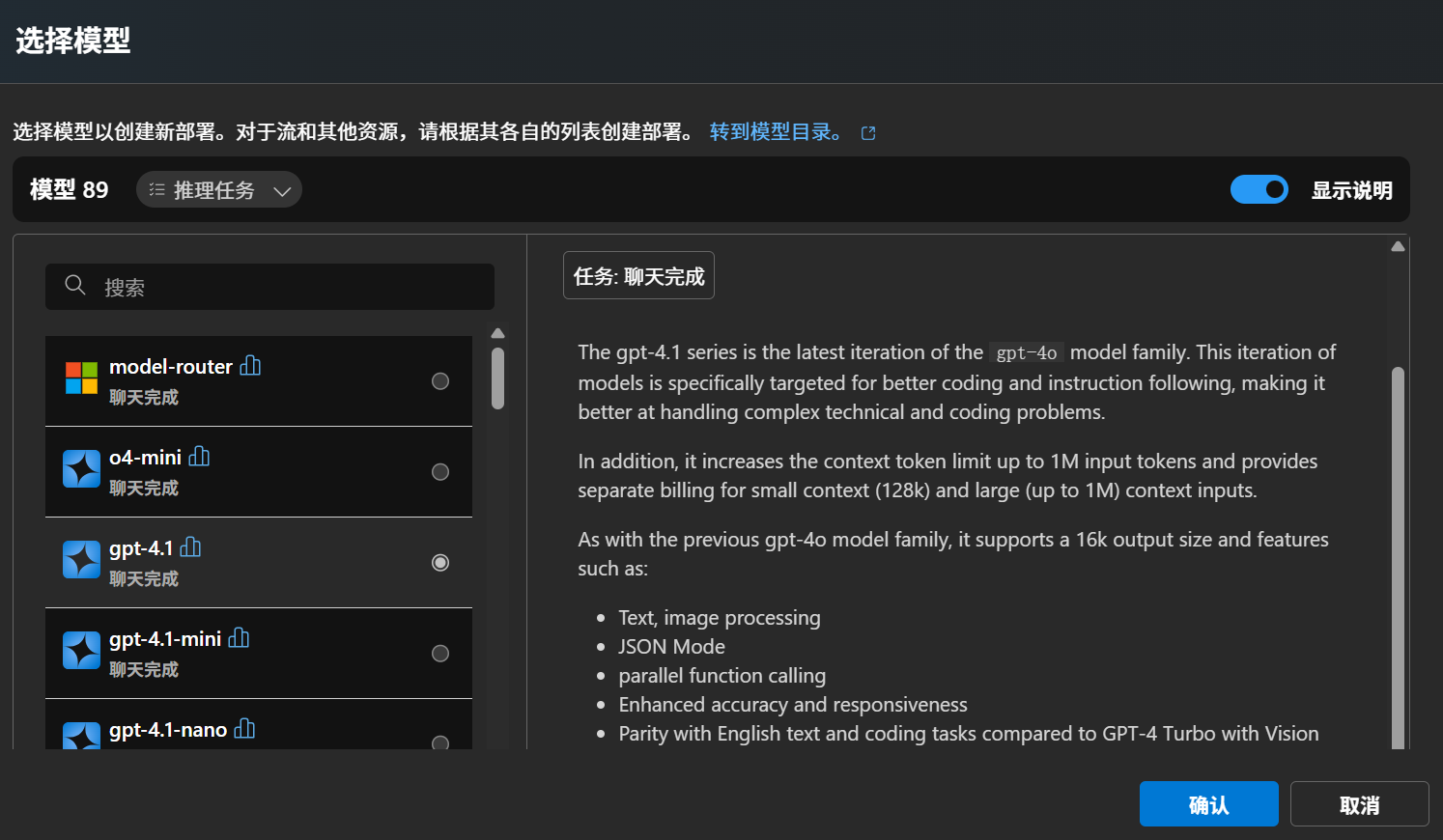Click the up arrow of the model list scrollbar
Viewport: 1443px width, 840px height.
(497, 333)
